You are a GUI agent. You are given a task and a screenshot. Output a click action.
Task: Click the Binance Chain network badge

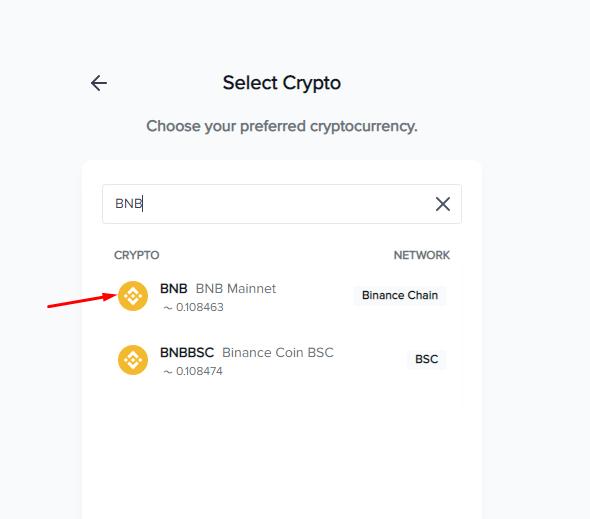(x=400, y=295)
